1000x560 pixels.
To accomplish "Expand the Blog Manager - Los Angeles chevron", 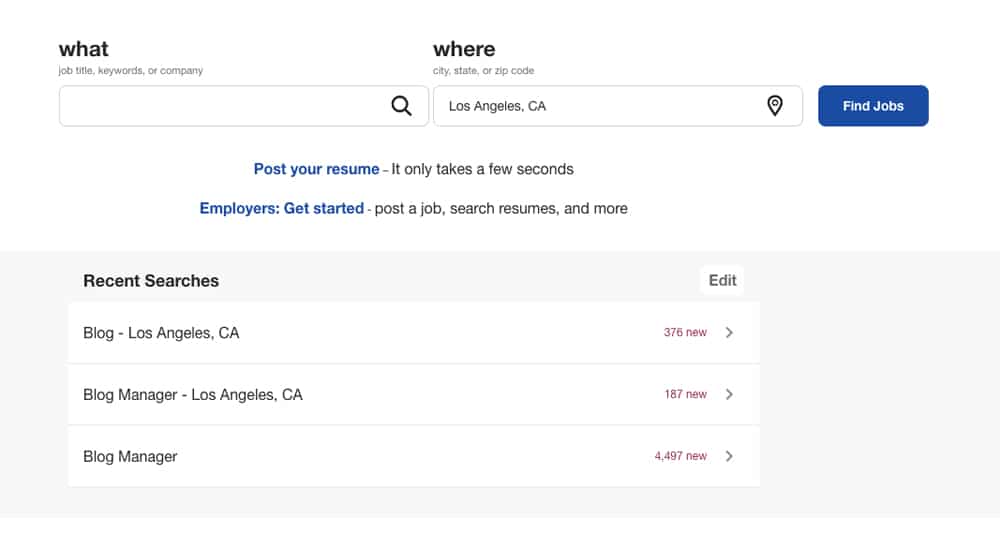I will click(x=729, y=394).
